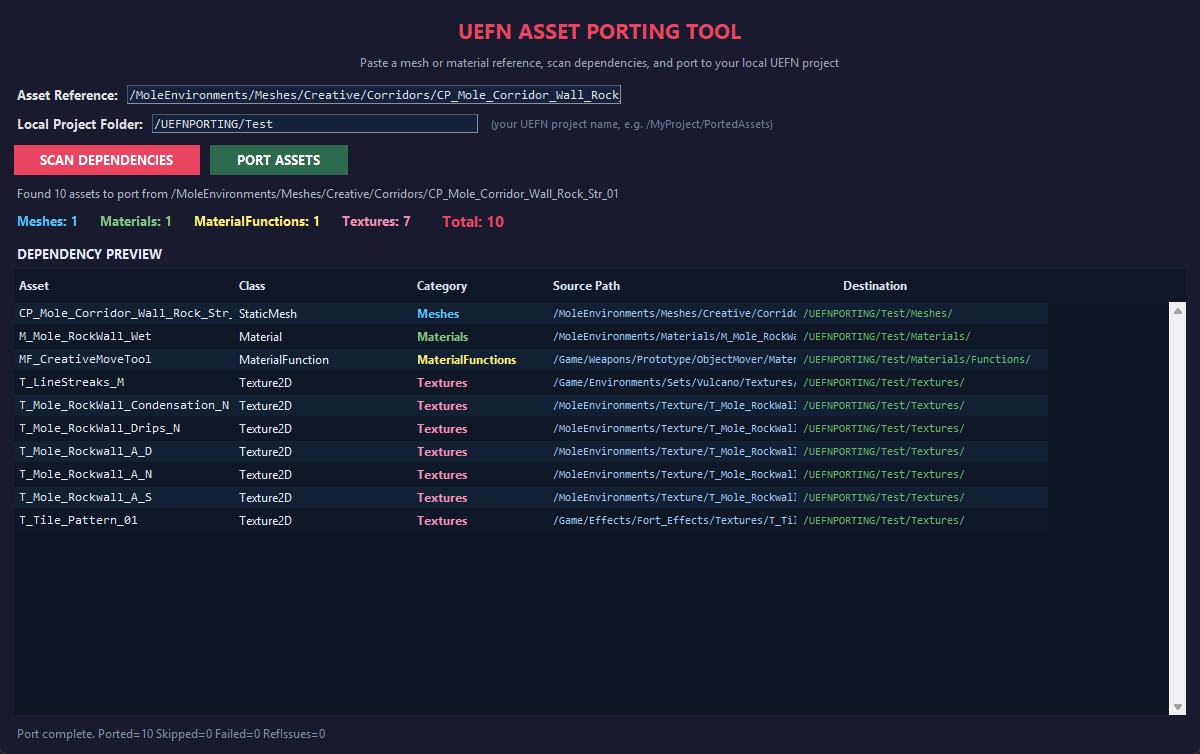Select the T_Tile_Pattern_01 asset row
Image resolution: width=1200 pixels, height=754 pixels.
531,520
